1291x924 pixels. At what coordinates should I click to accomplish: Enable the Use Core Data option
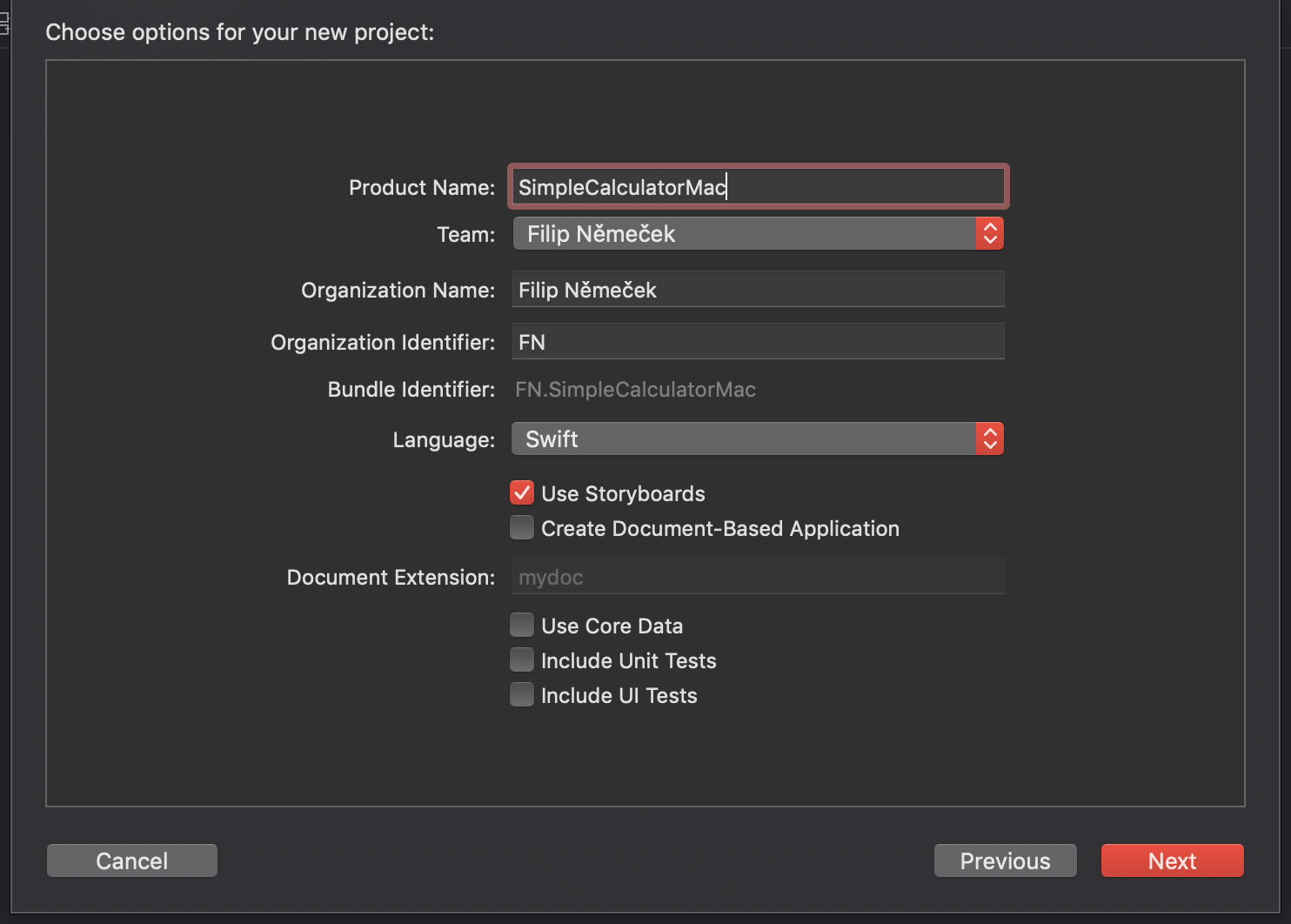(x=521, y=625)
